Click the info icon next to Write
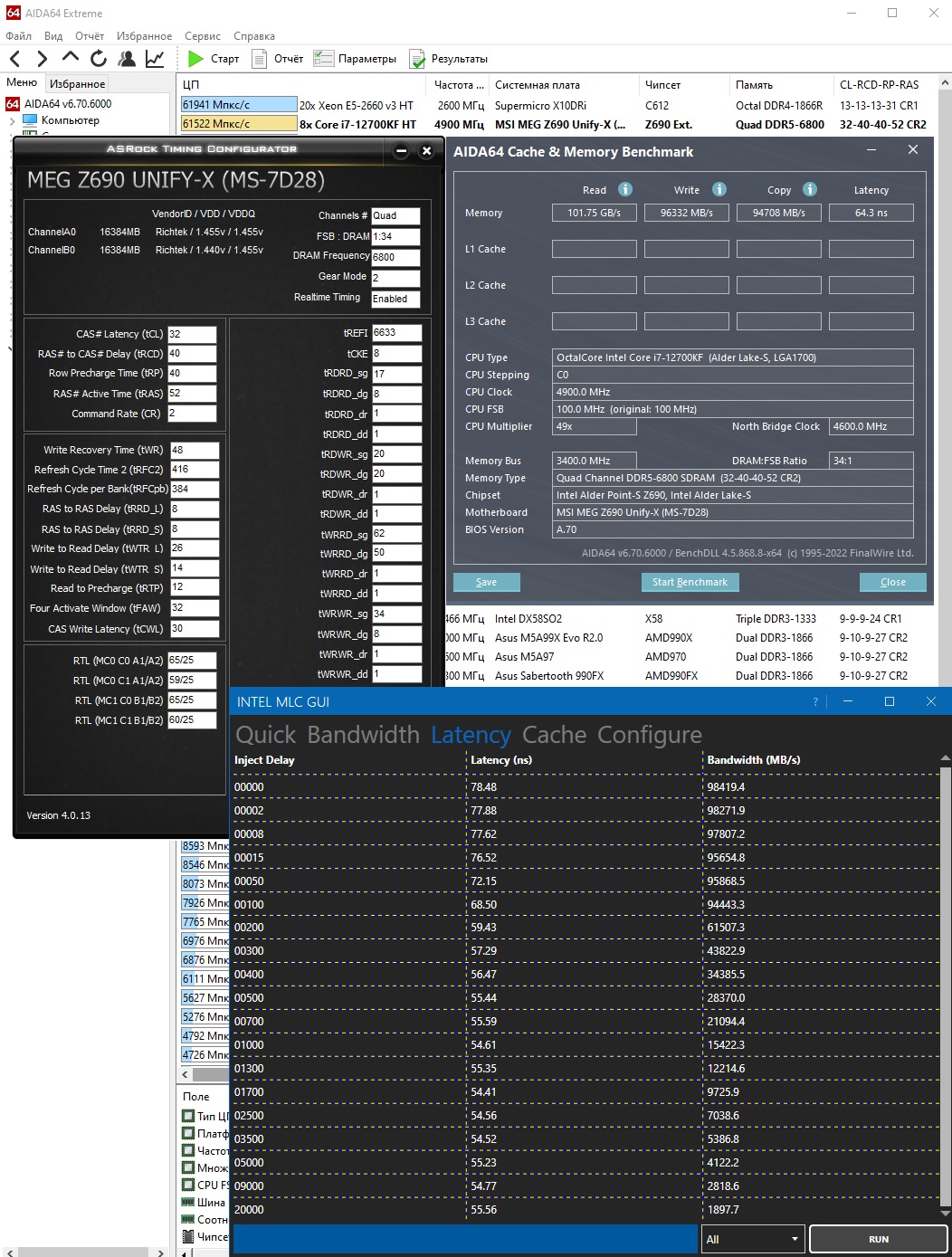The width and height of the screenshot is (952, 1257). coord(719,189)
